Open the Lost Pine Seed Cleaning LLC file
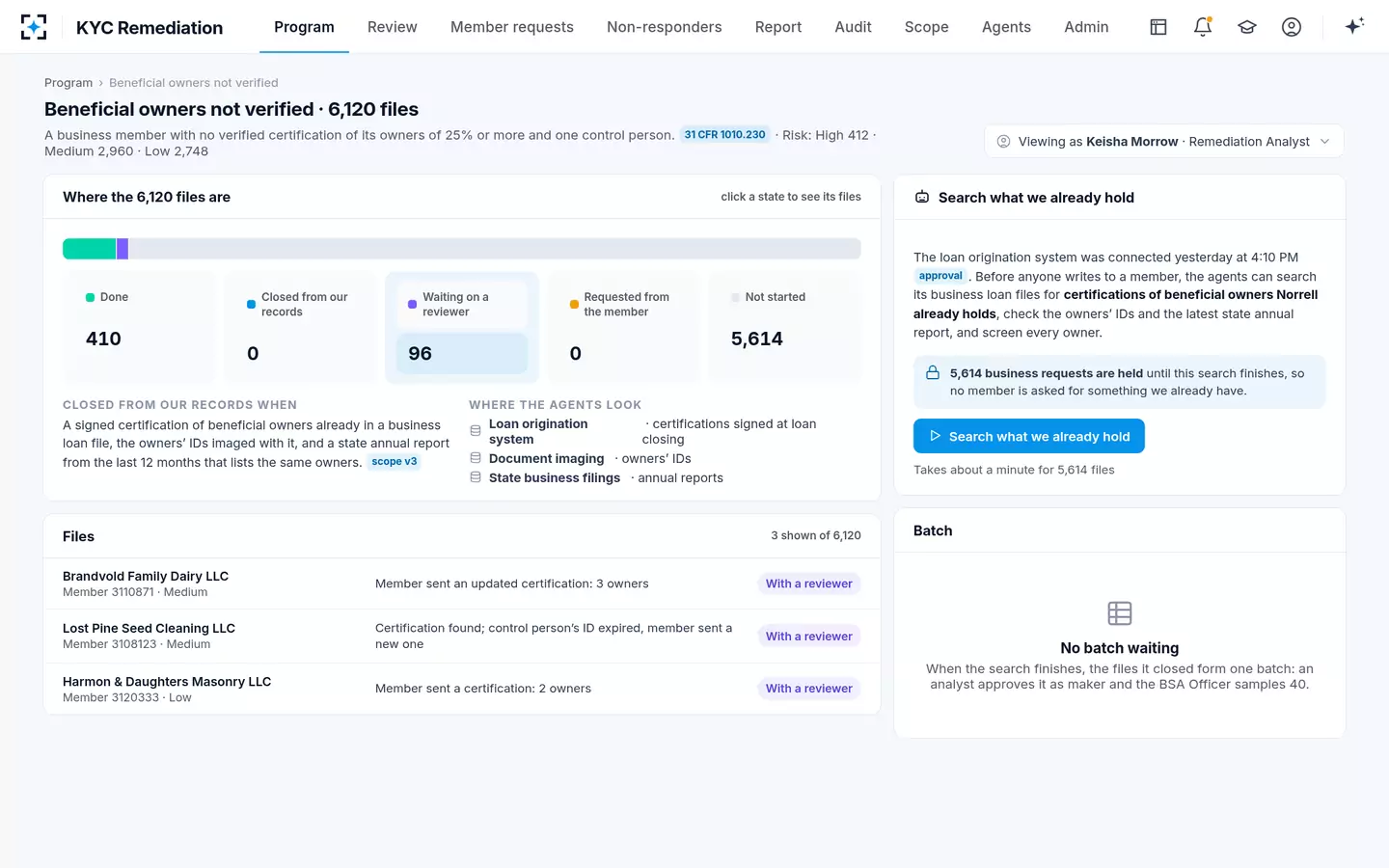Viewport: 1389px width, 868px height. click(x=462, y=636)
